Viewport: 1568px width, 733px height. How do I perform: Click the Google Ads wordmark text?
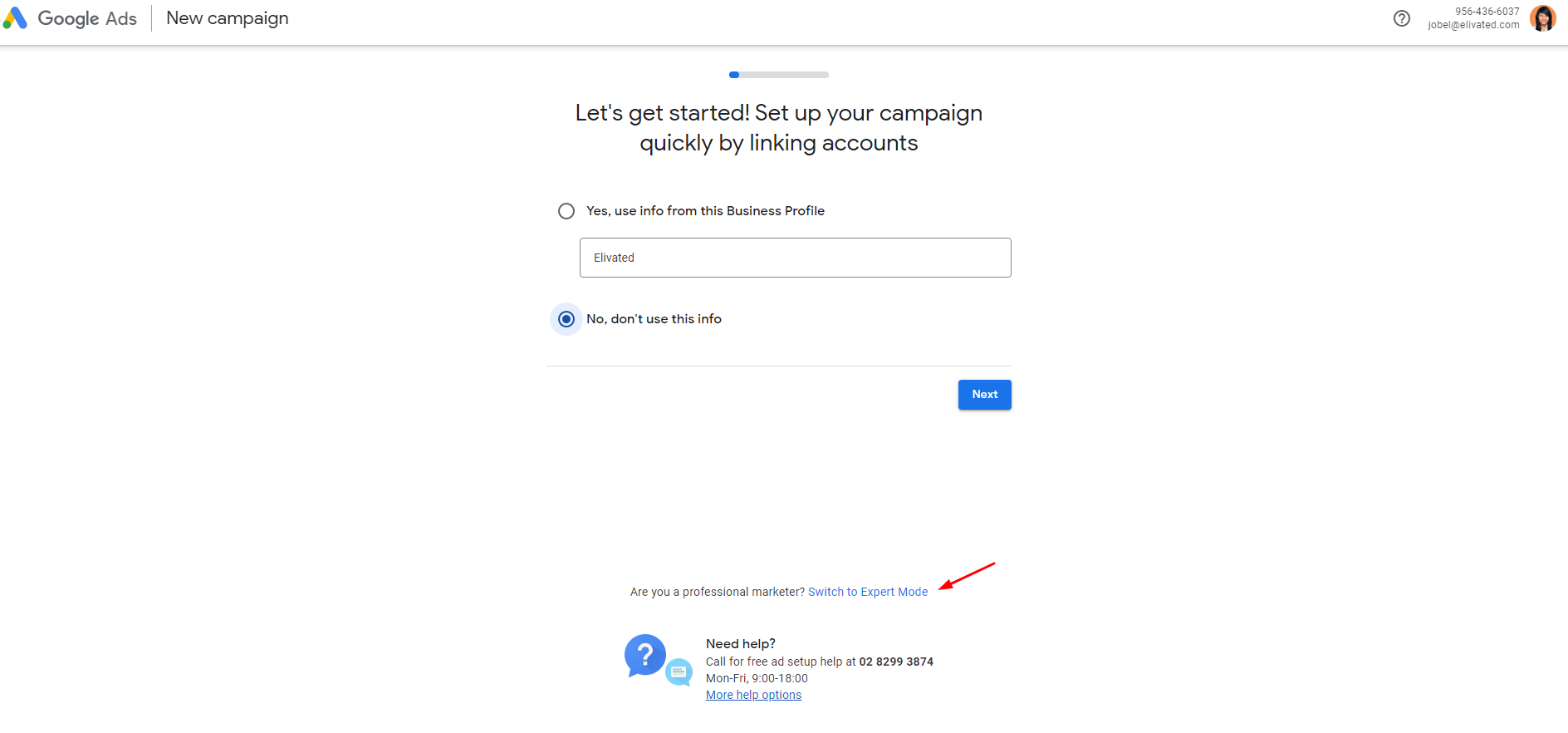(x=87, y=18)
